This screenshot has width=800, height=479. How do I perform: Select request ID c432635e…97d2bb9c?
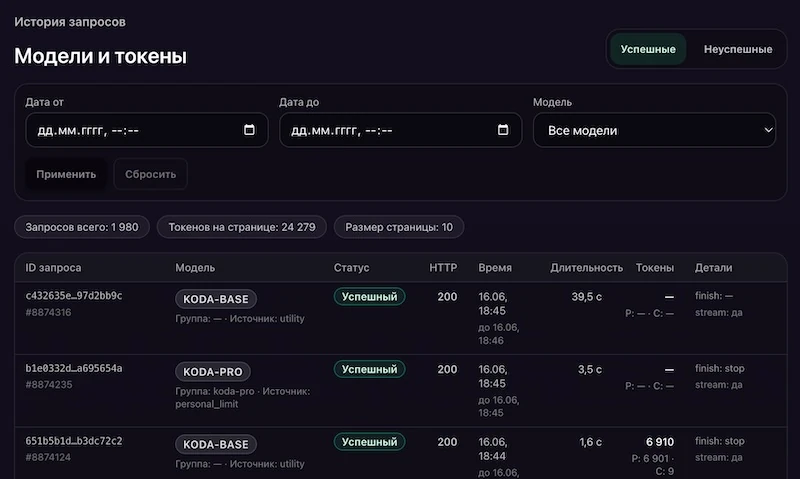(74, 295)
